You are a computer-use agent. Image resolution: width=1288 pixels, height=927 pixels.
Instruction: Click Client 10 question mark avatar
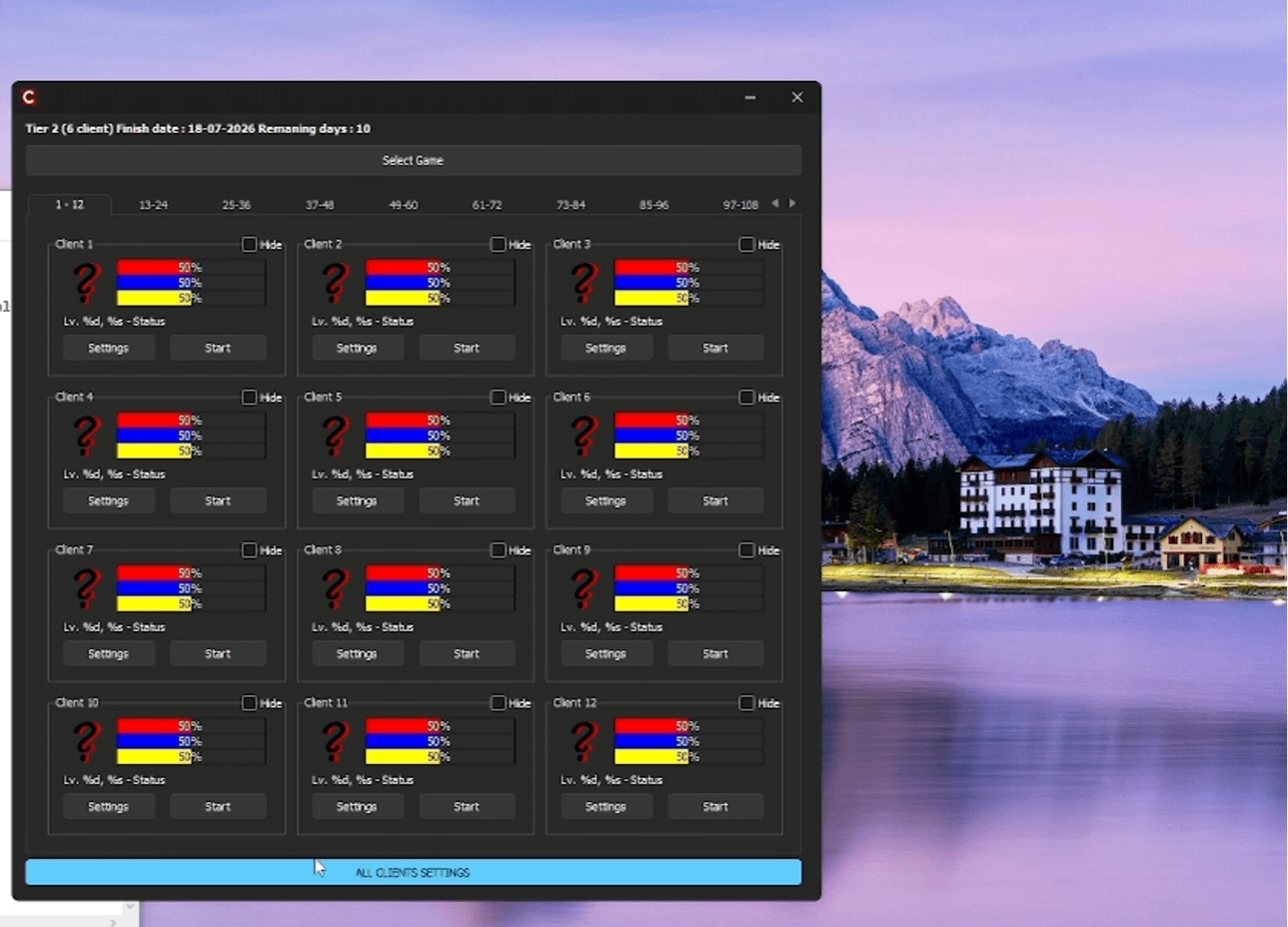87,742
